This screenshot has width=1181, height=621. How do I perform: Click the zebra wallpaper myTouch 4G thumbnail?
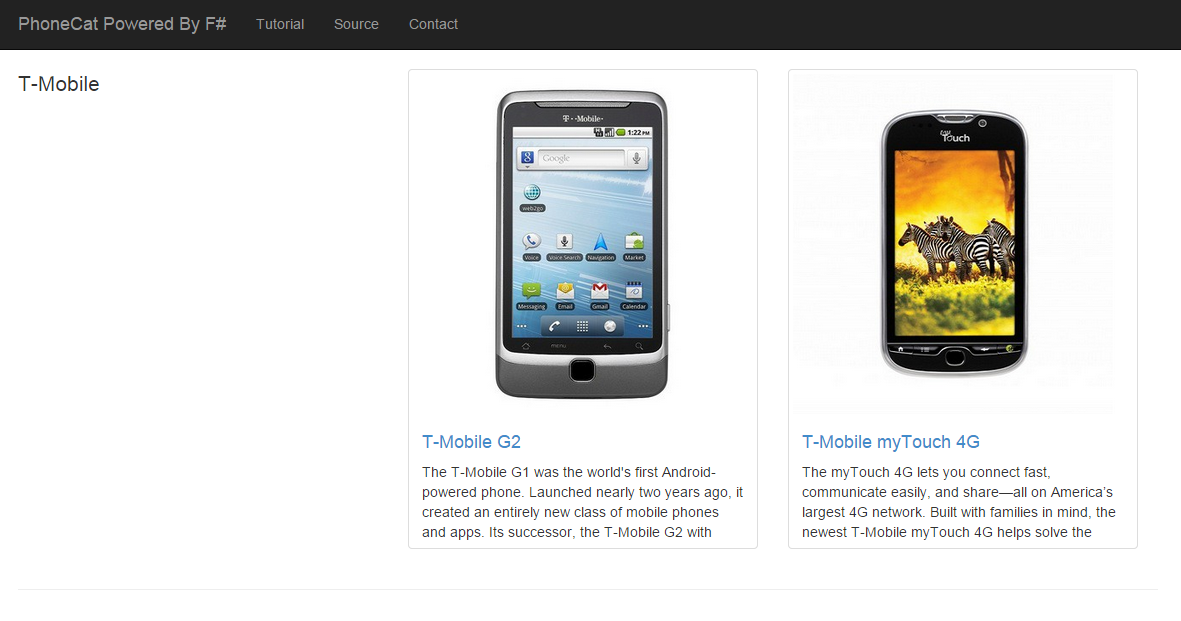954,242
